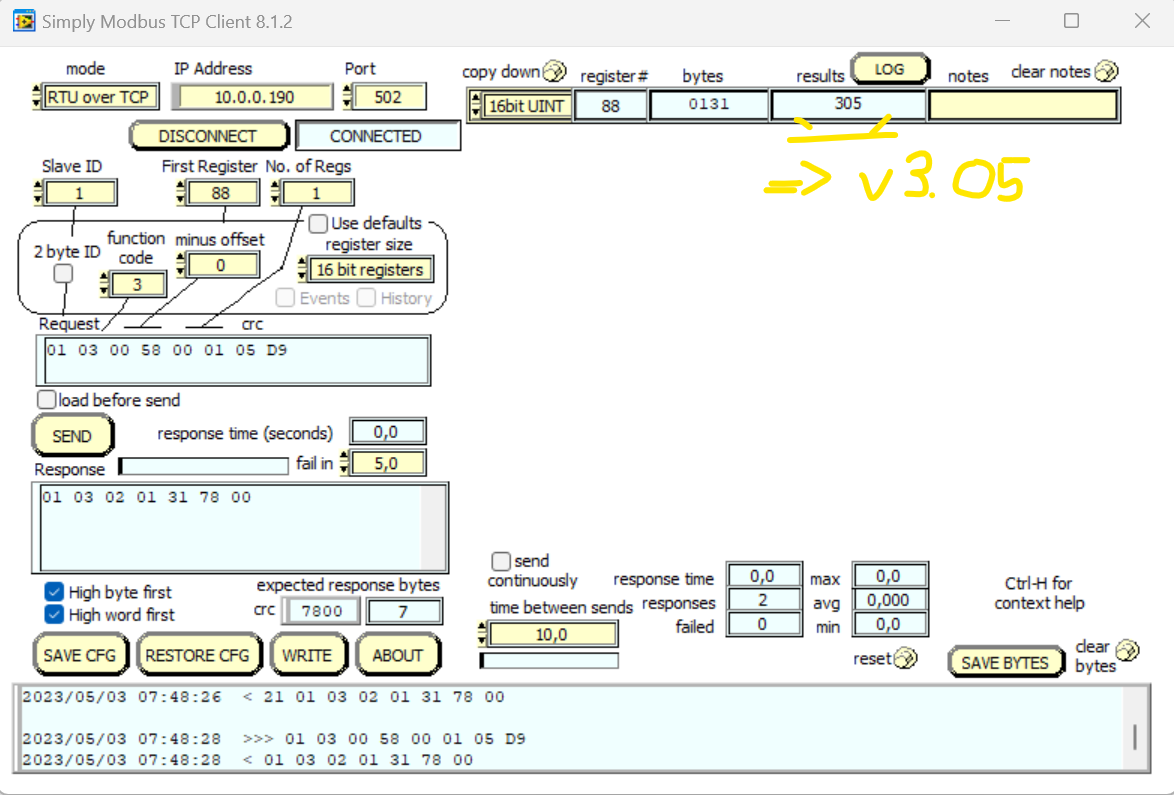
Task: Open the LOG button above results
Action: (x=889, y=70)
